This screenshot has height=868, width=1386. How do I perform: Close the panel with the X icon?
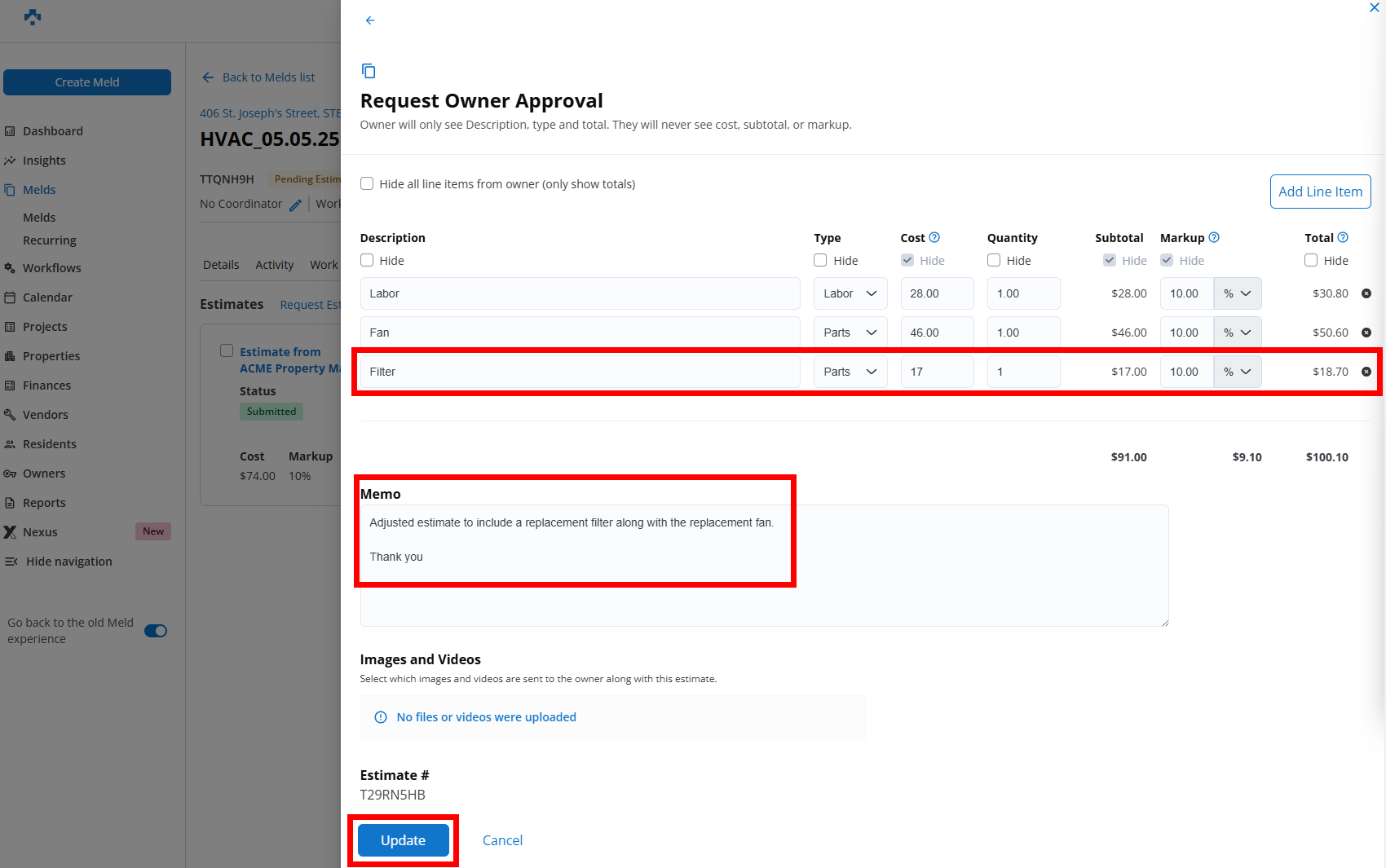tap(1374, 8)
